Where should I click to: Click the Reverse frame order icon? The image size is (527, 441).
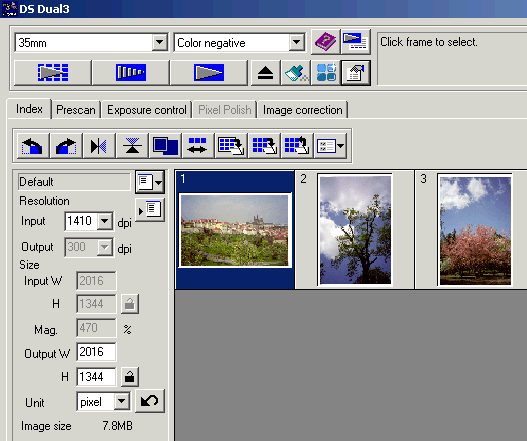click(197, 146)
